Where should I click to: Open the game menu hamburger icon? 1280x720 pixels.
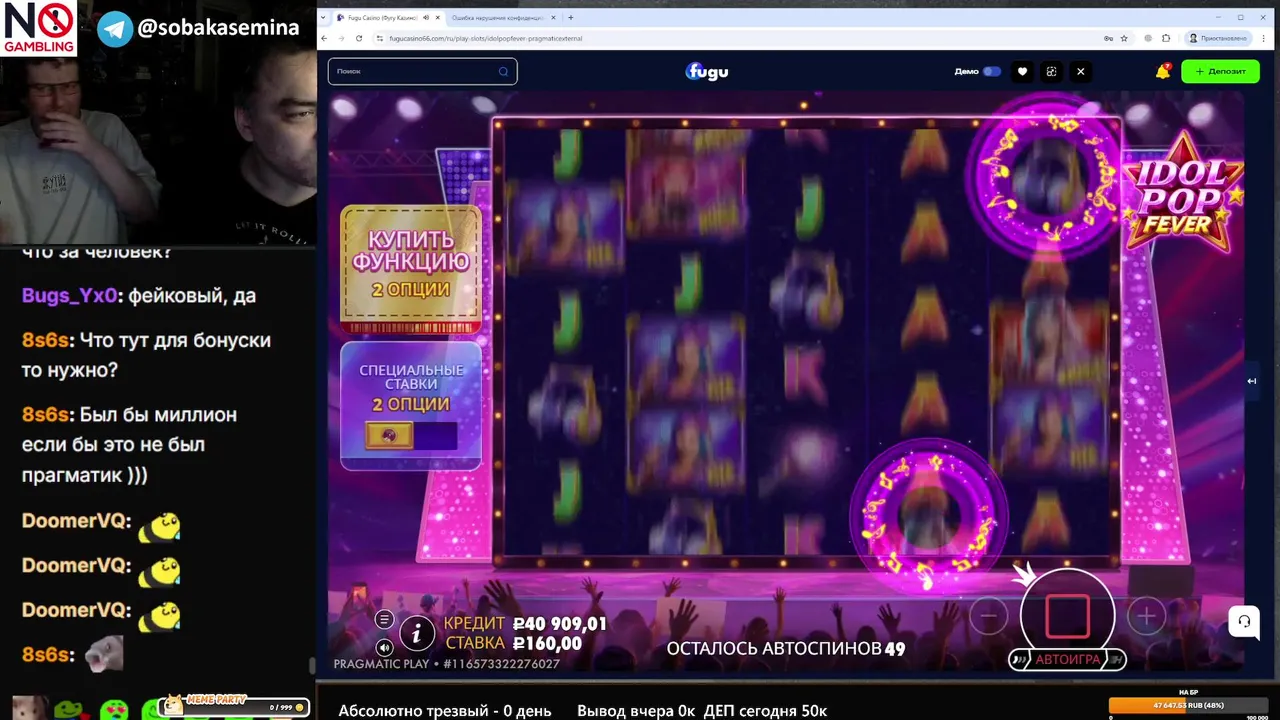(x=384, y=620)
